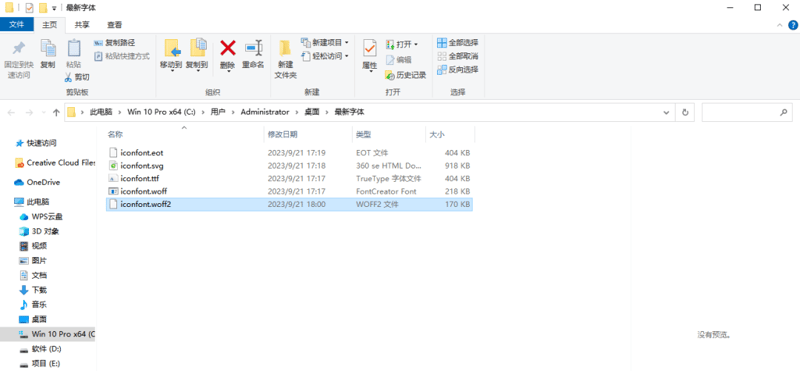Screen dimensions: 800x371
Task: Refresh the current folder view
Action: (685, 112)
